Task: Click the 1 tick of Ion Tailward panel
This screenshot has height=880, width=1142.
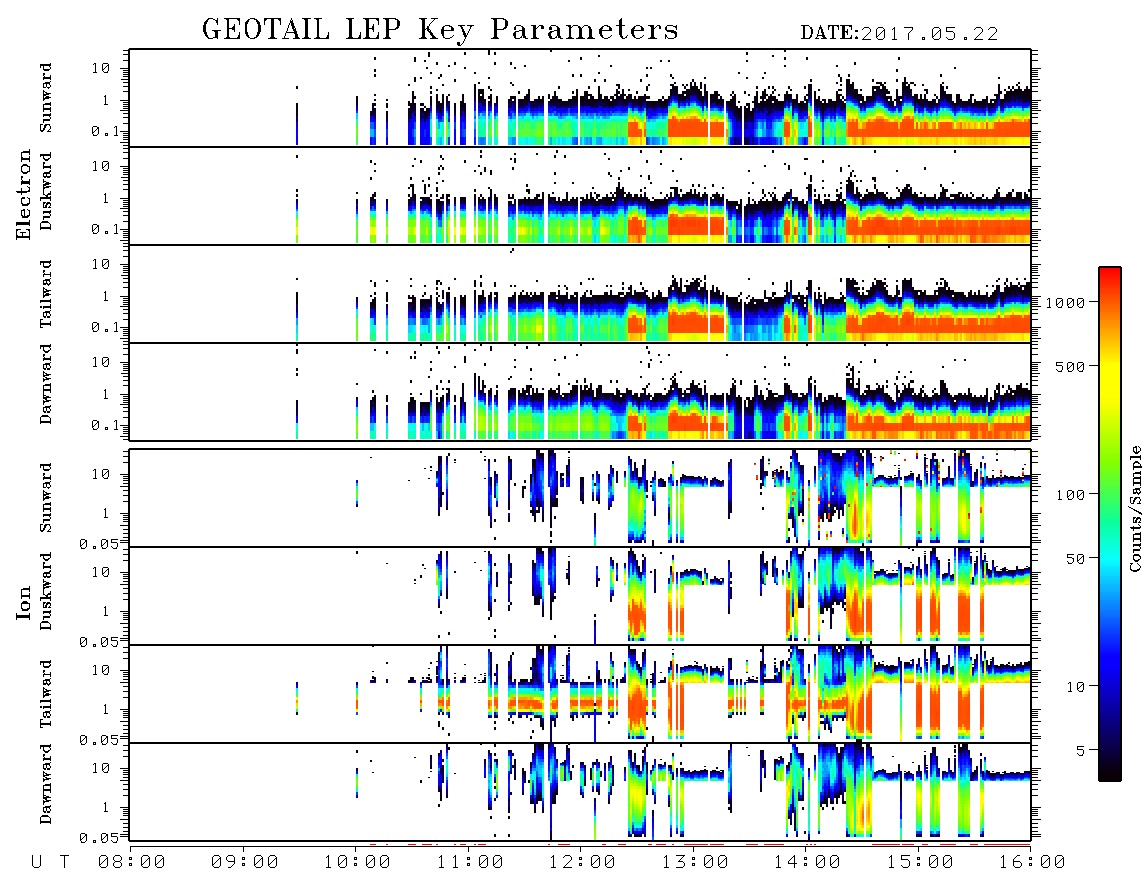Action: pos(106,709)
